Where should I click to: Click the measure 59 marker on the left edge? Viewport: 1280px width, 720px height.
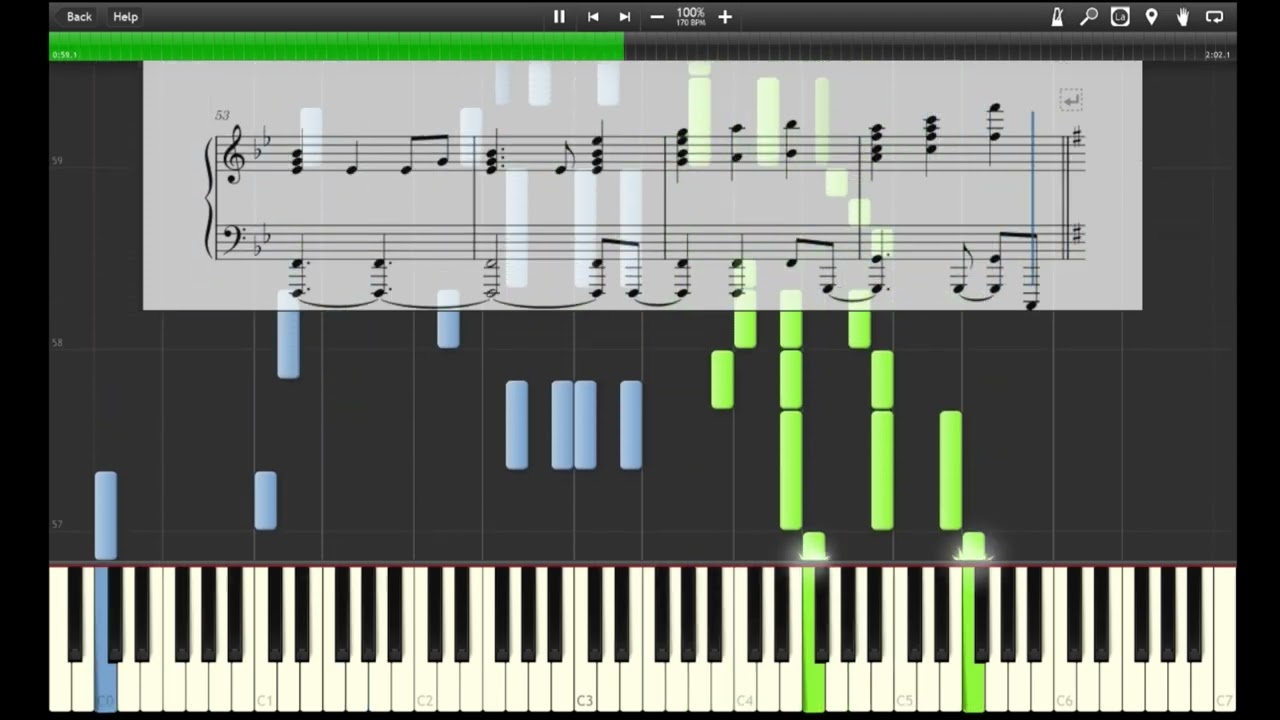point(56,161)
